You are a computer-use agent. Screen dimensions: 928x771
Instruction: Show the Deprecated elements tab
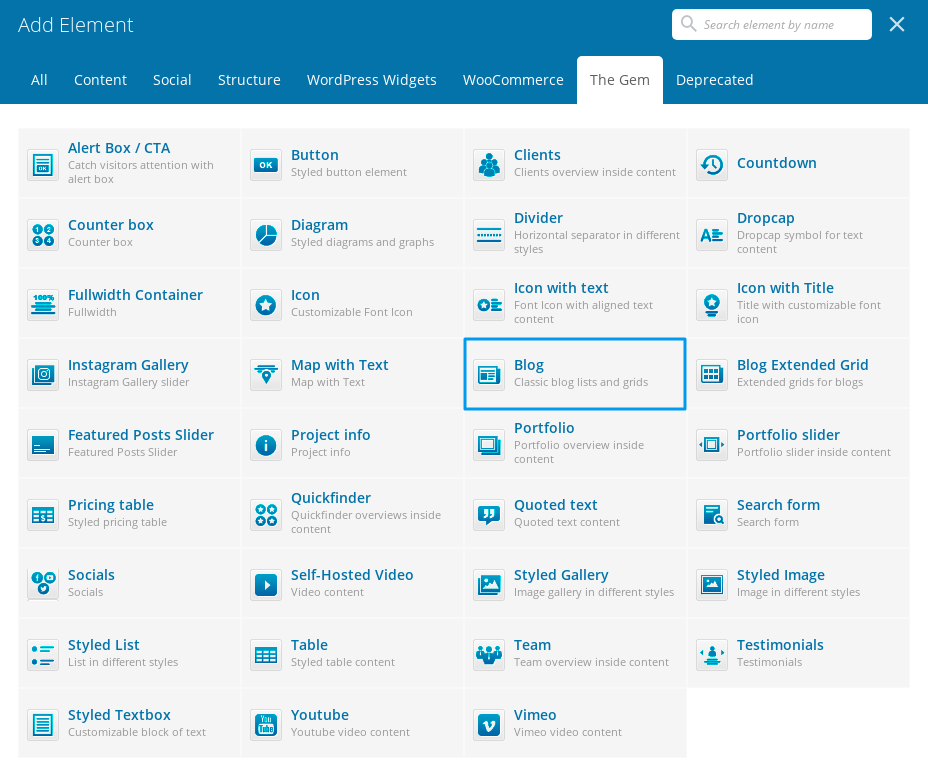[714, 80]
